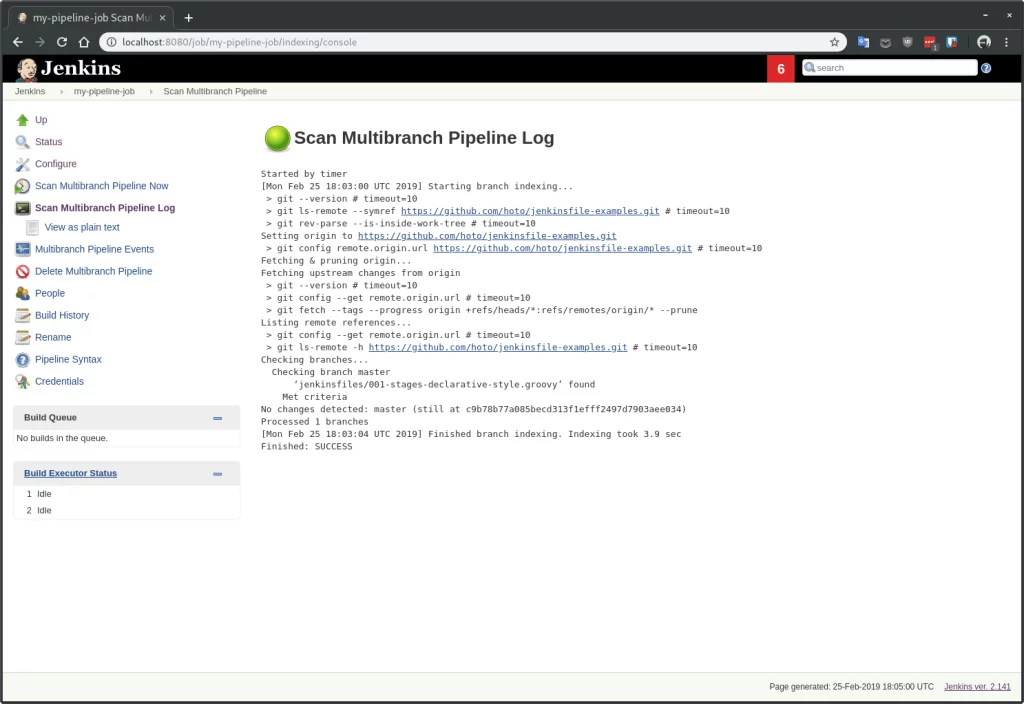This screenshot has width=1024, height=704.
Task: Click the Delete Multibranch Pipeline icon
Action: [x=22, y=272]
